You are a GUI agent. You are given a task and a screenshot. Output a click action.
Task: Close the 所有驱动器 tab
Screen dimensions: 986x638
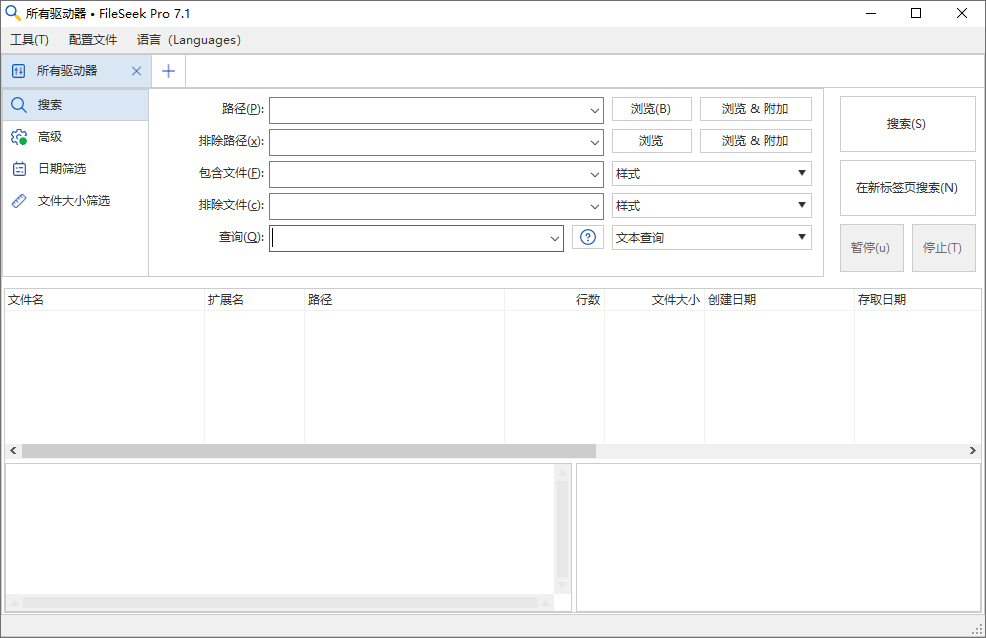pyautogui.click(x=136, y=71)
